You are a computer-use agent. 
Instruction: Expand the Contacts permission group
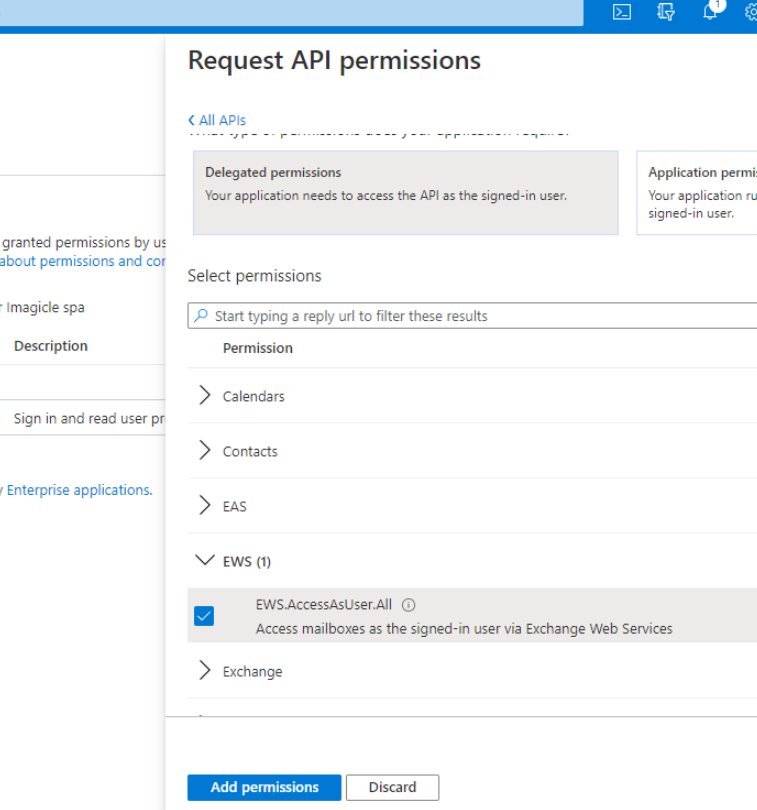[x=205, y=451]
